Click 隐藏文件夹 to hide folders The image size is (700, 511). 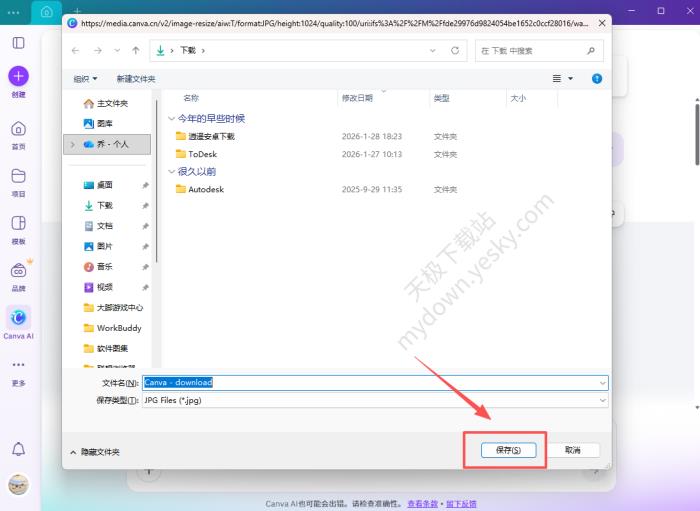[x=95, y=452]
